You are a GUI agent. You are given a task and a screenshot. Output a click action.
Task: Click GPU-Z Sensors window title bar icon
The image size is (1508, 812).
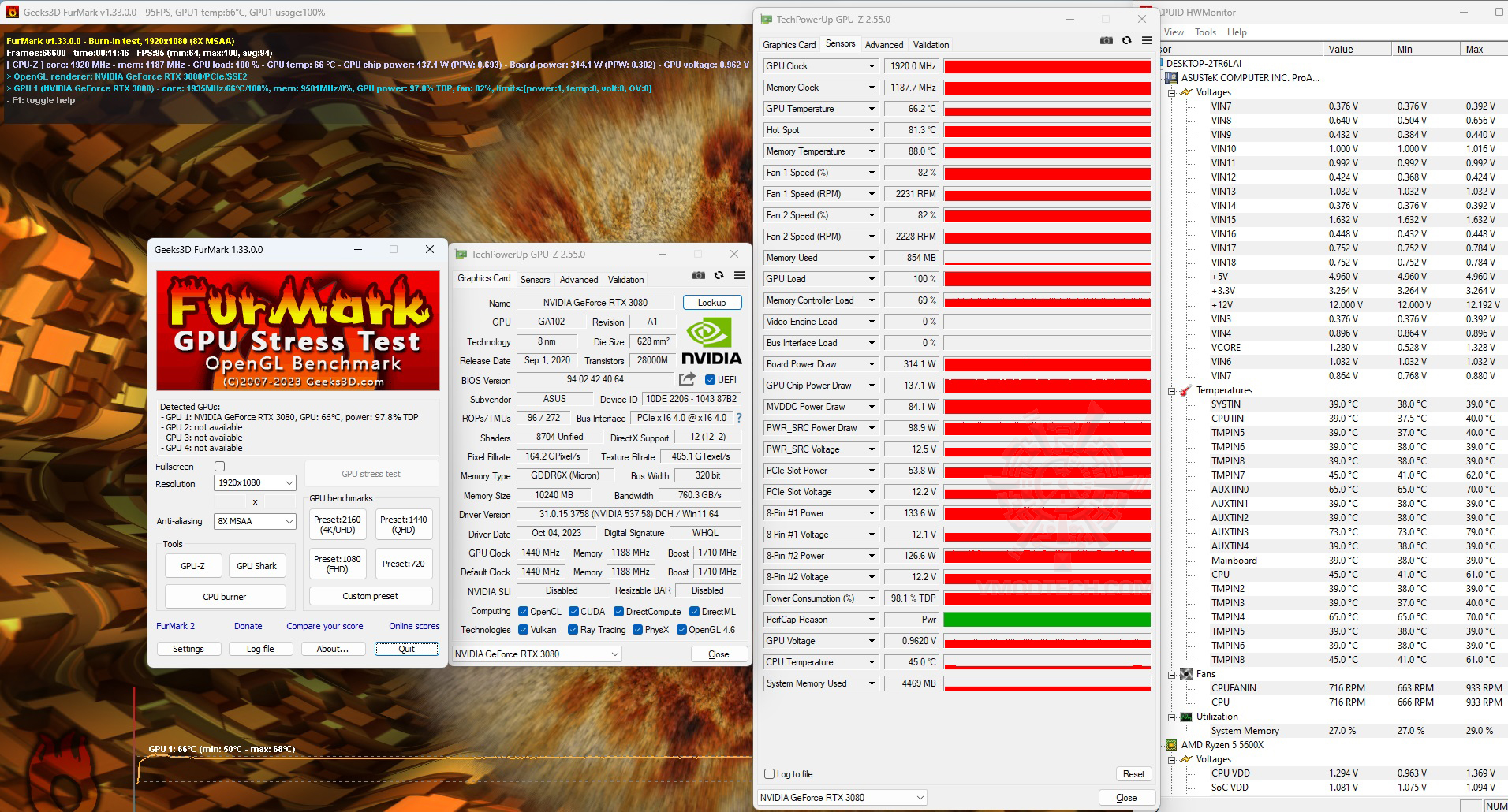[x=767, y=19]
